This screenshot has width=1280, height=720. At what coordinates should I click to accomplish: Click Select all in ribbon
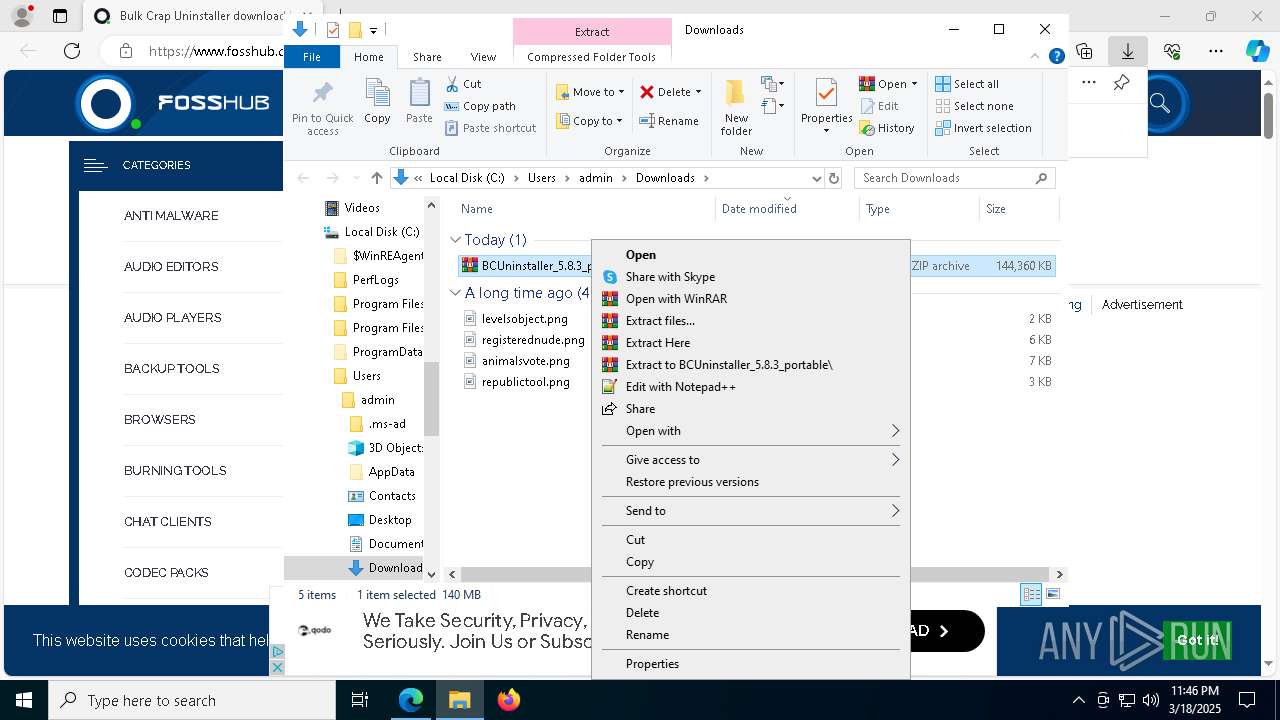(x=967, y=84)
